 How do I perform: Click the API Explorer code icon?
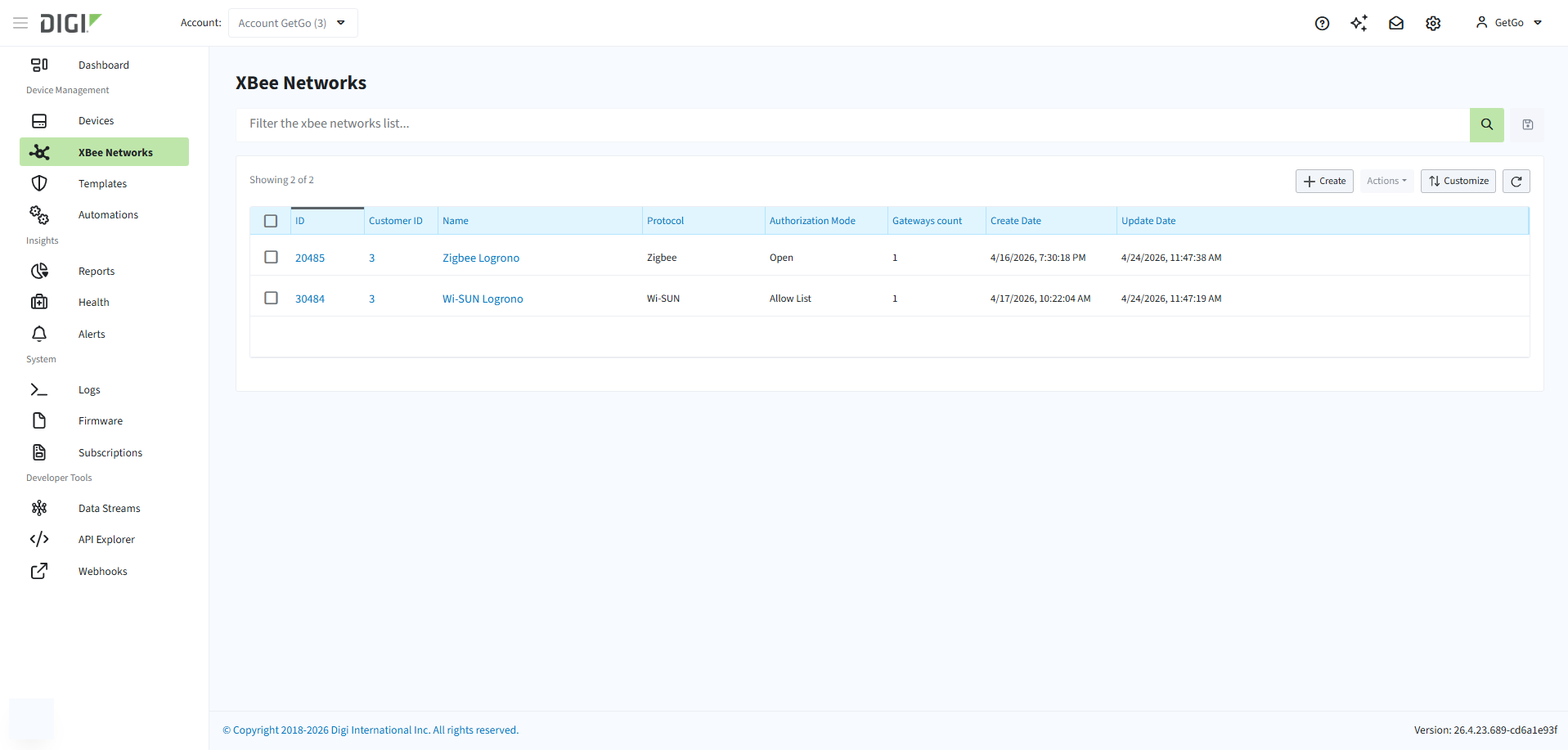tap(39, 539)
